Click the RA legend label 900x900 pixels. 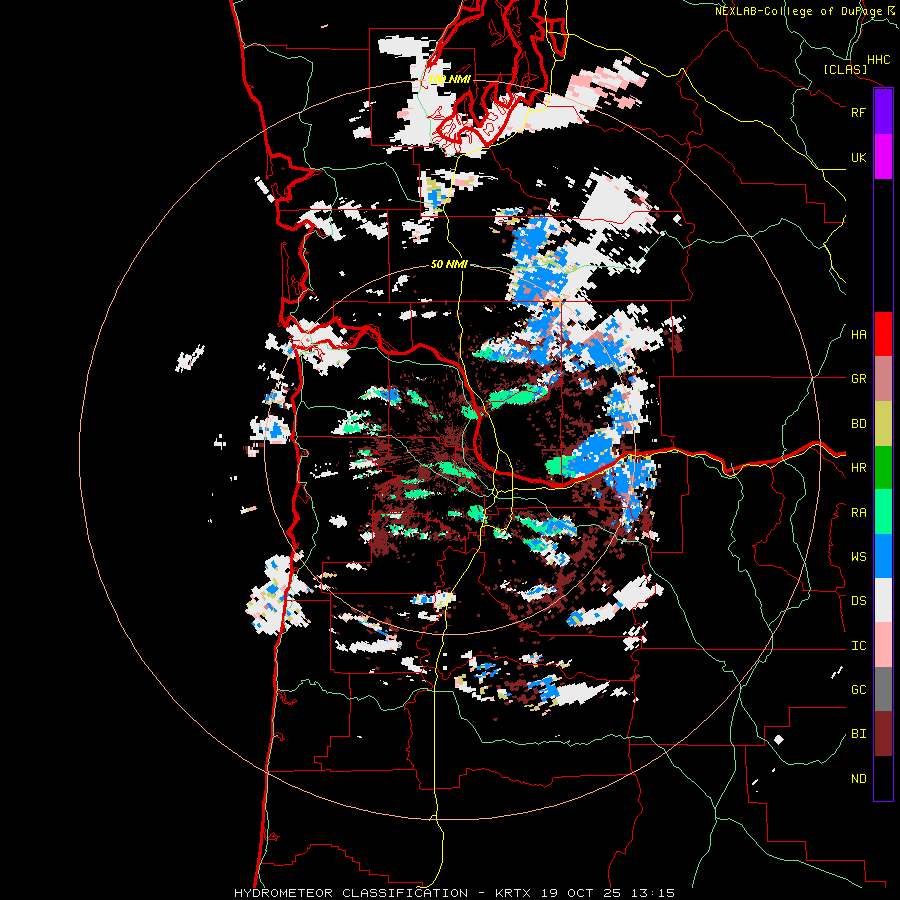tap(858, 513)
